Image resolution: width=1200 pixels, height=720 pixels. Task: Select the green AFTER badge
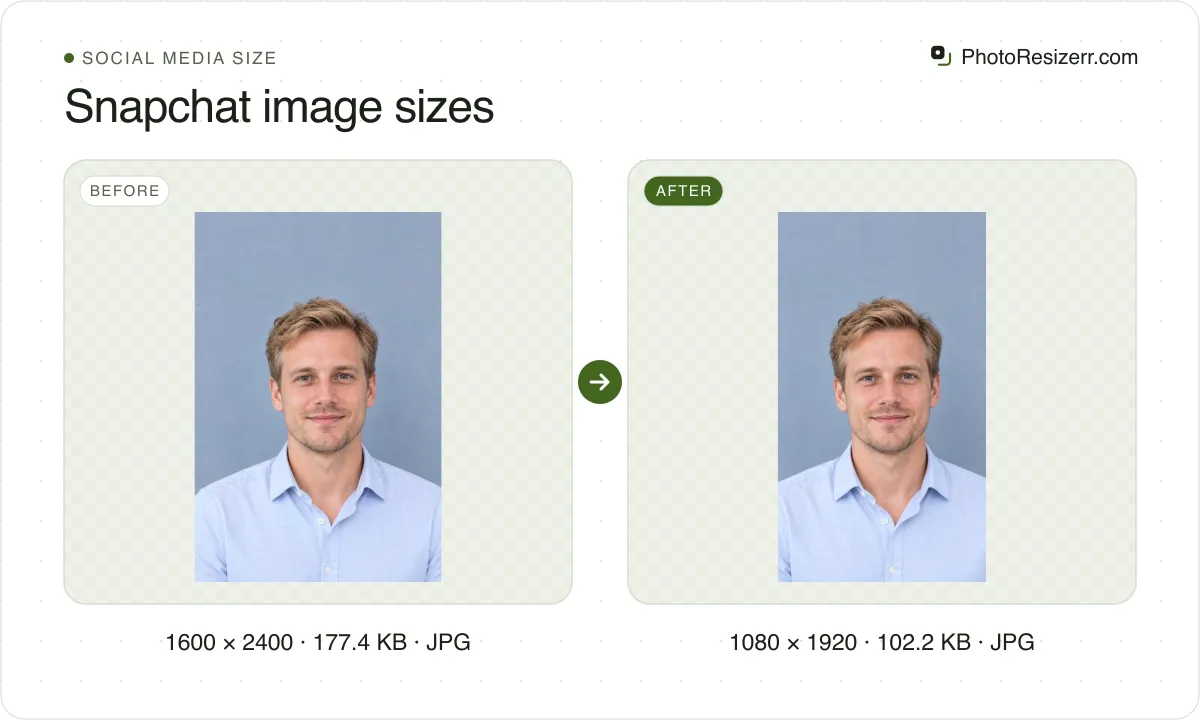pos(684,191)
